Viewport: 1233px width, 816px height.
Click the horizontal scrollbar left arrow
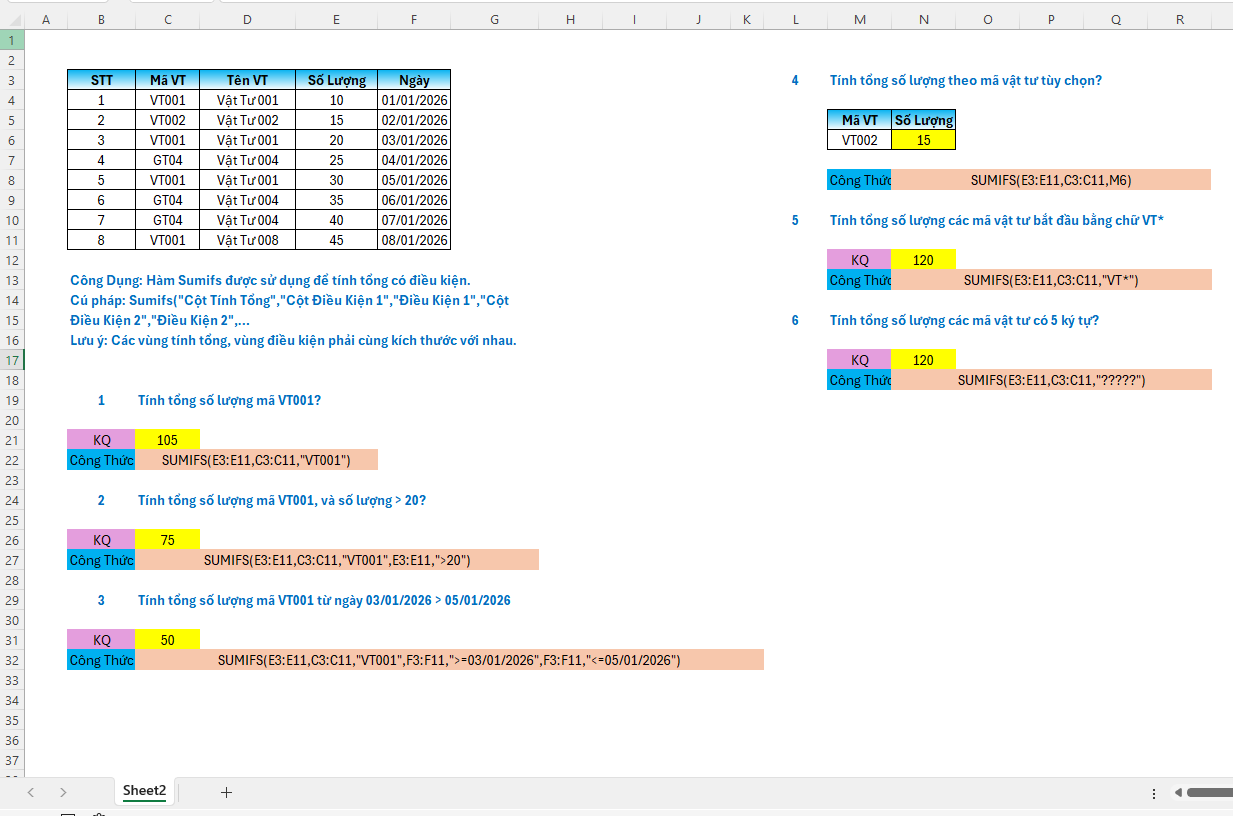tap(1178, 792)
